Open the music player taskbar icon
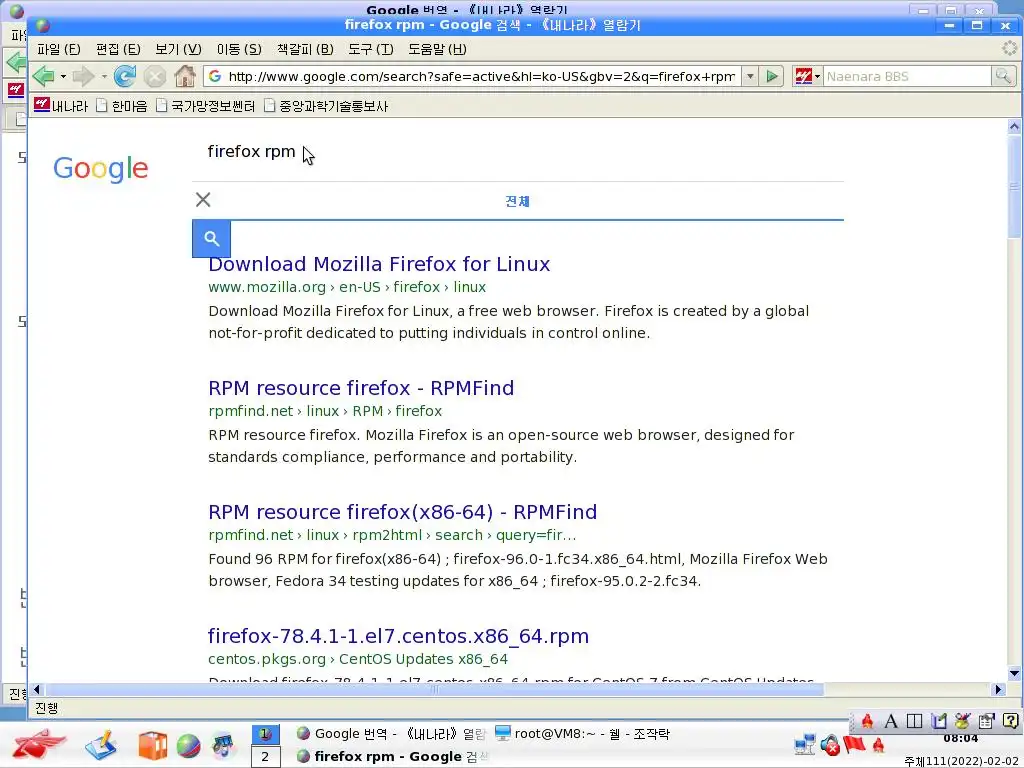 point(223,745)
